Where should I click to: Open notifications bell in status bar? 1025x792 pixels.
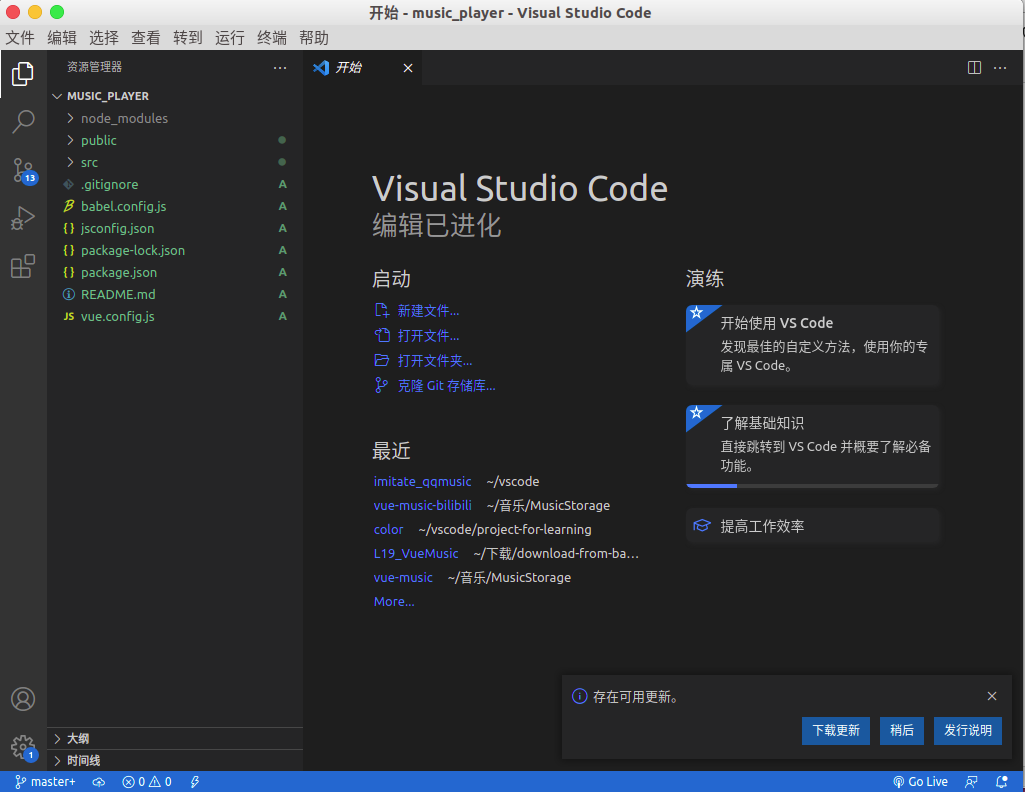click(1001, 782)
